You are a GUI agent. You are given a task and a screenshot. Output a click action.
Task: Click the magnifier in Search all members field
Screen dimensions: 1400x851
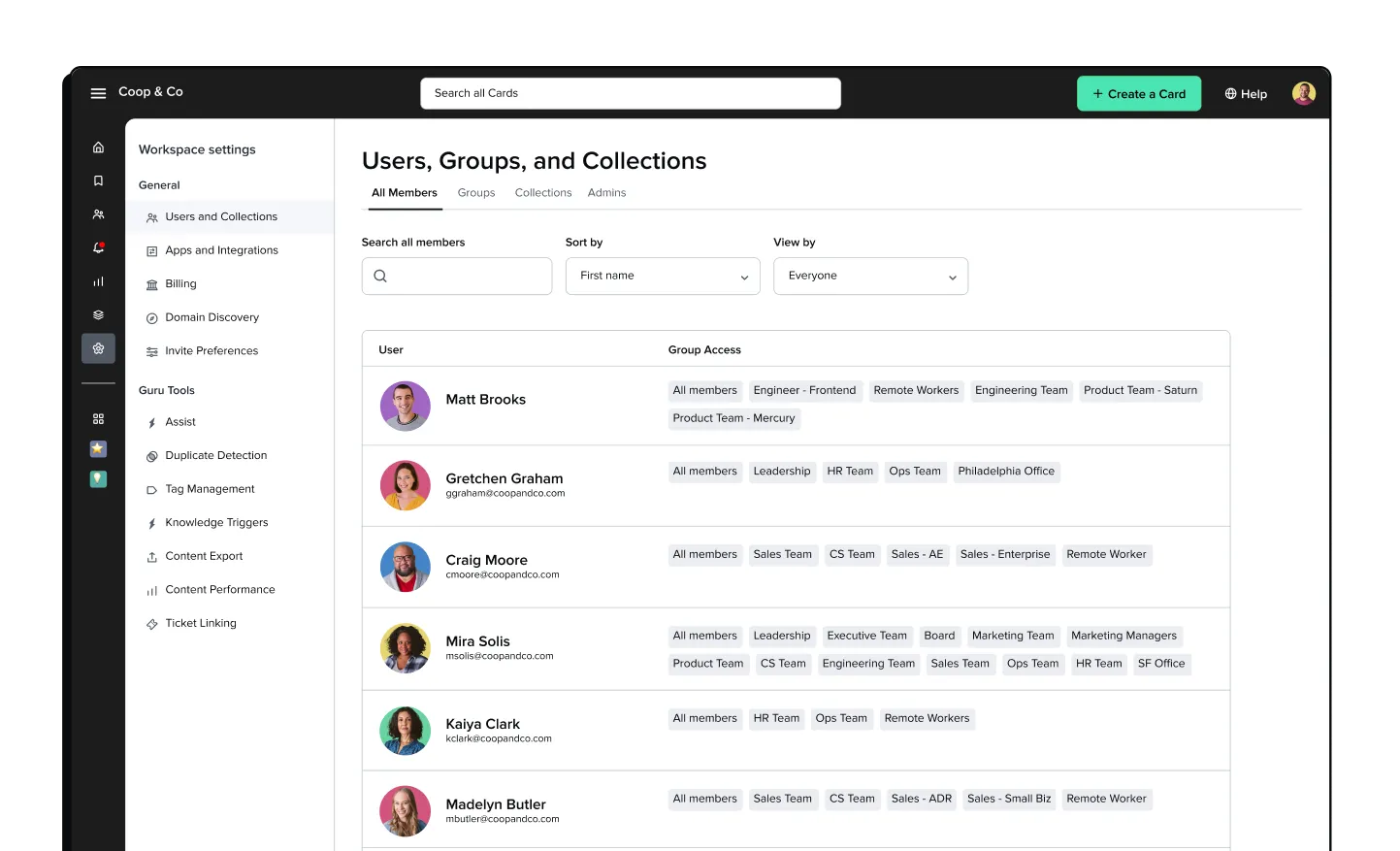coord(380,277)
